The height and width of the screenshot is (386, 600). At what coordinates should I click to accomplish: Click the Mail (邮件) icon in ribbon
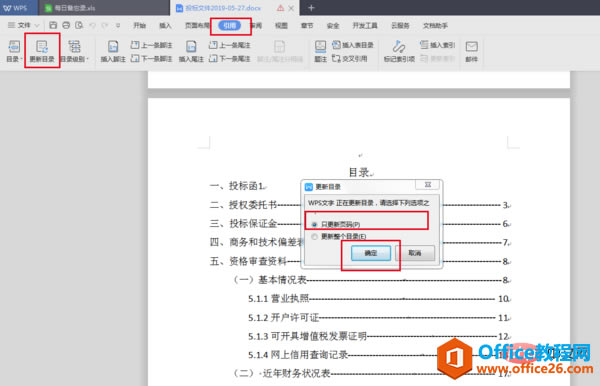coord(471,51)
